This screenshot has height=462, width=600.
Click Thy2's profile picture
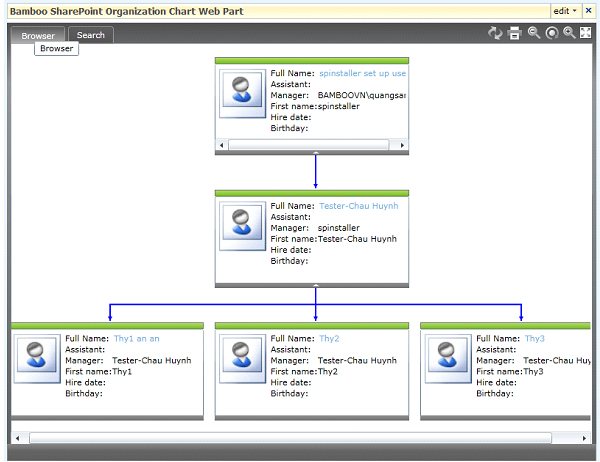pyautogui.click(x=242, y=359)
